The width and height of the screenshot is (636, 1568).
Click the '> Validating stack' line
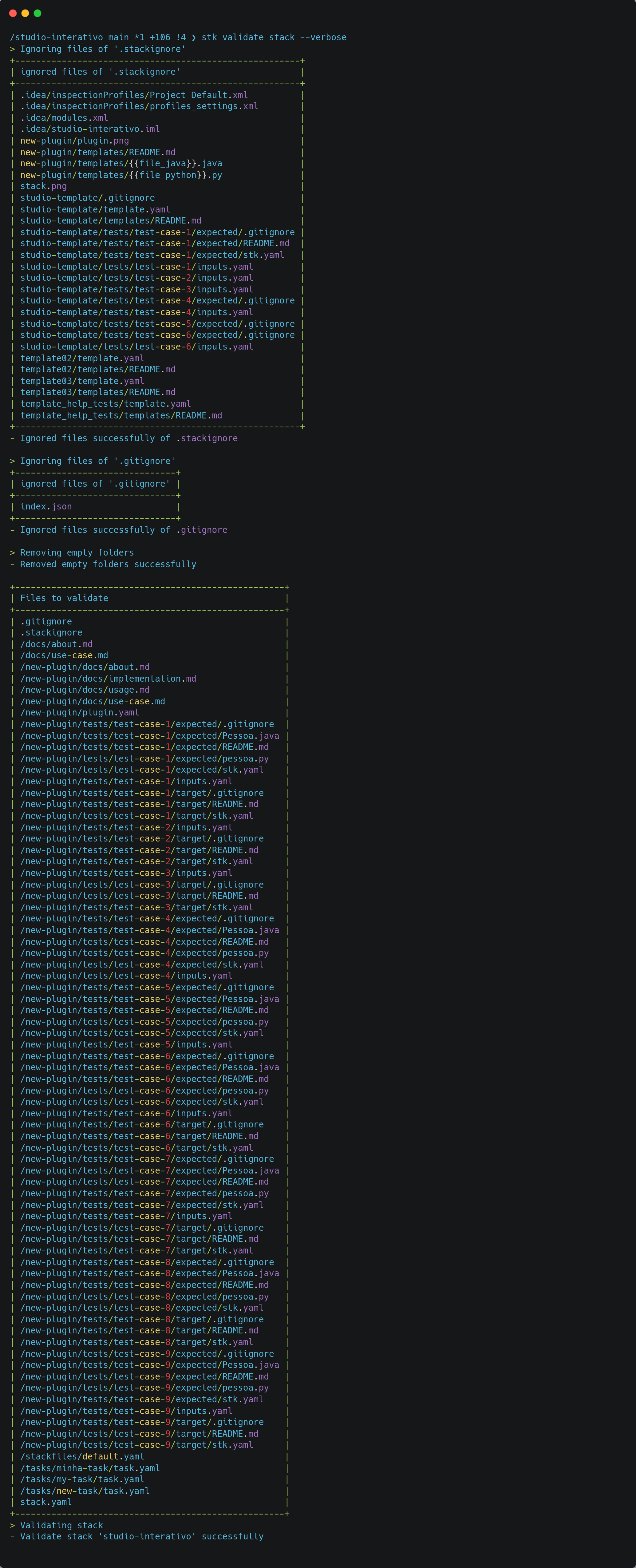point(56,1525)
